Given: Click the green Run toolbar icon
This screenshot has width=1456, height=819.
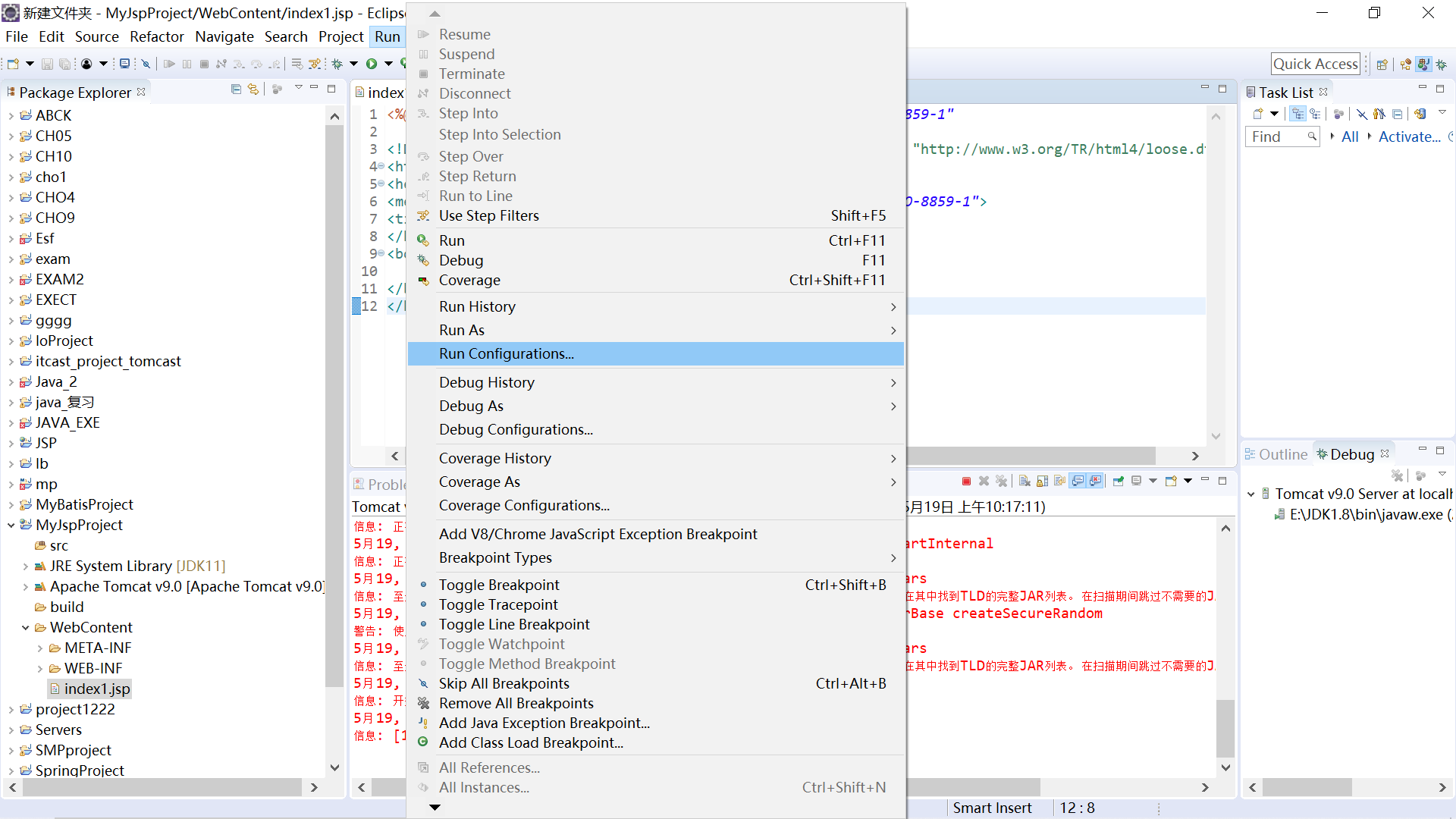Looking at the screenshot, I should (x=372, y=64).
